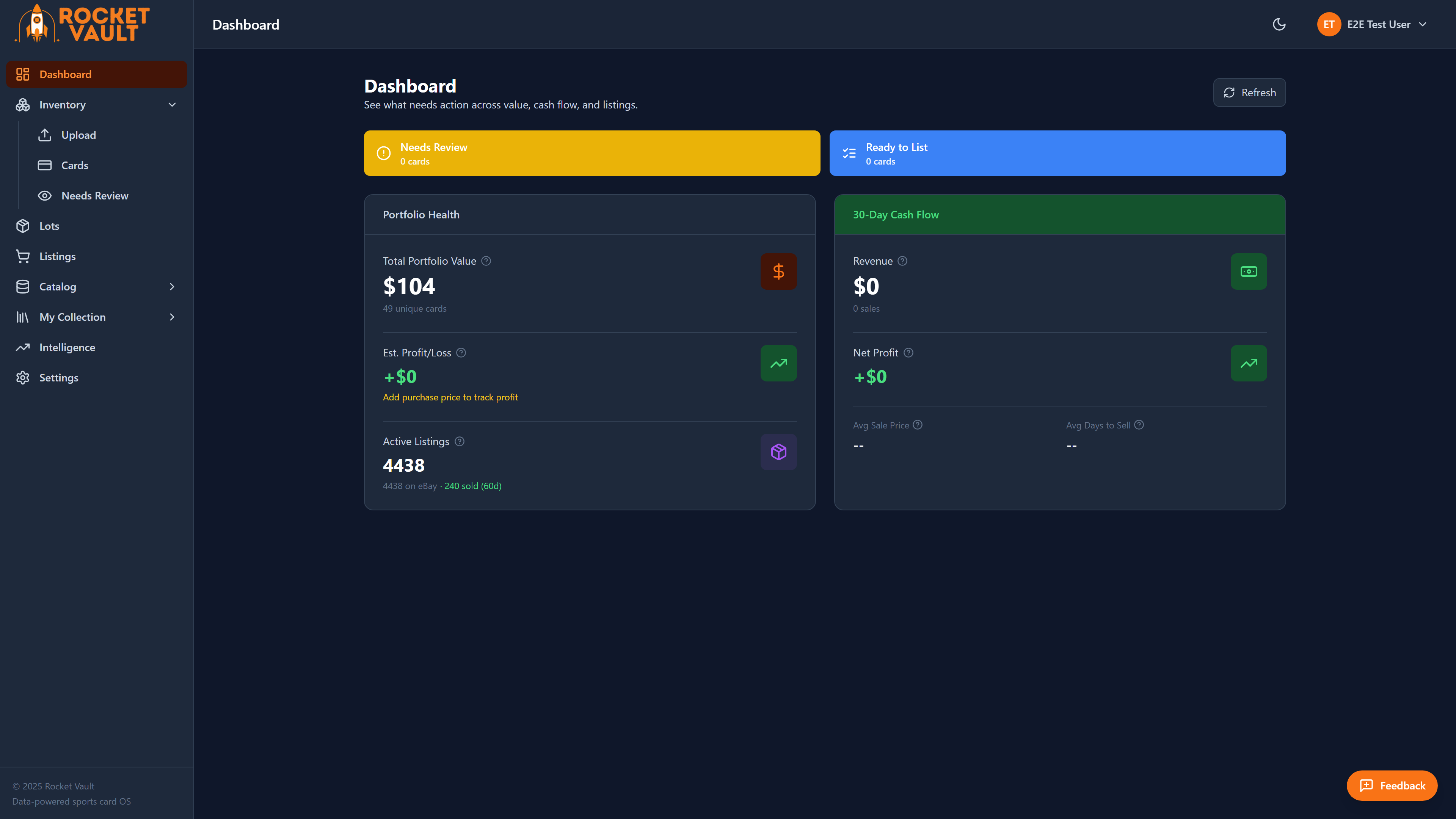Expand the Catalog section
This screenshot has height=819, width=1456.
tap(173, 287)
